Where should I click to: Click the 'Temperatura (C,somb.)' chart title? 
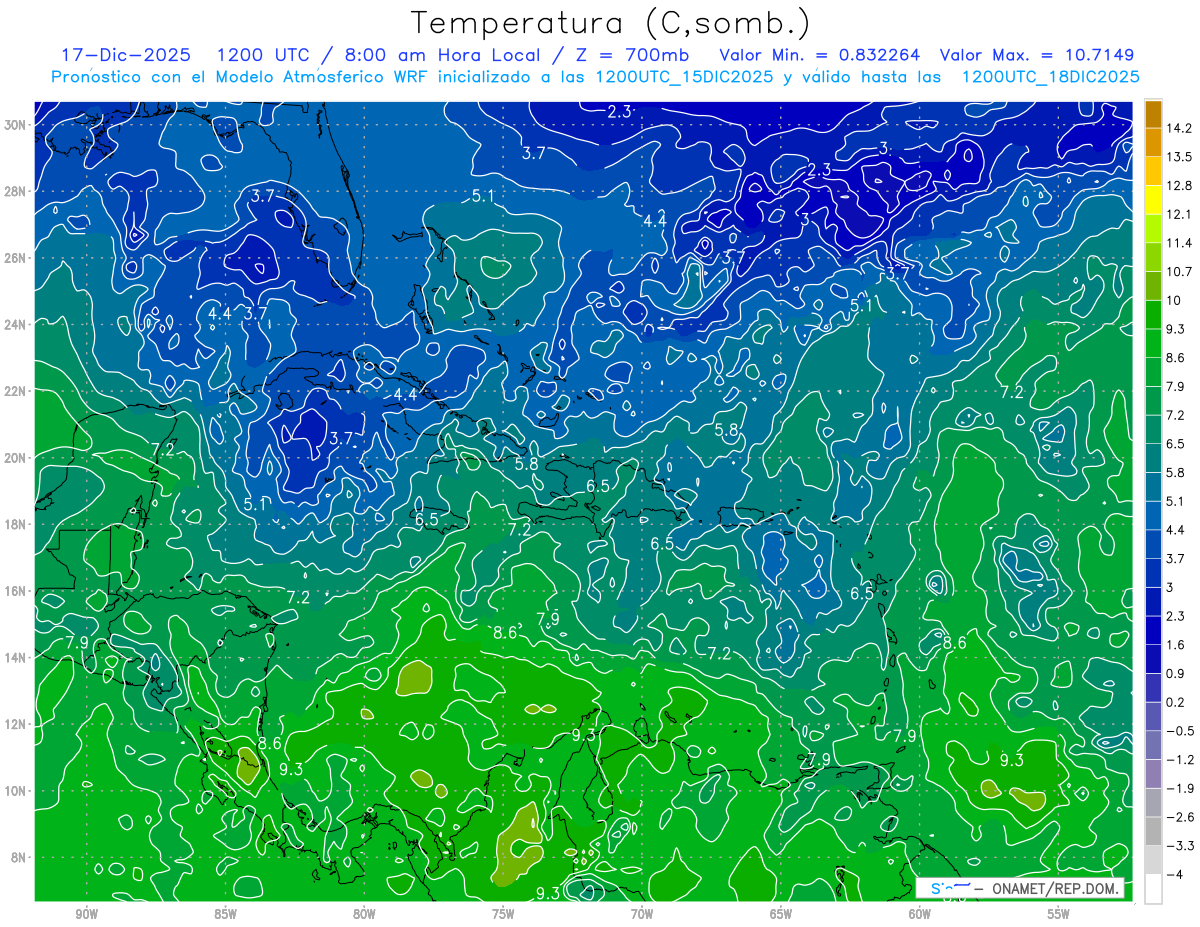[610, 23]
